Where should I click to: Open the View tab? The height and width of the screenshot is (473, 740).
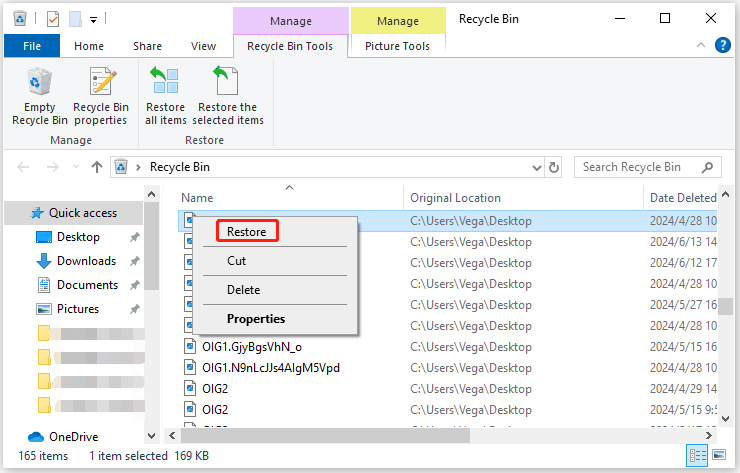[203, 46]
